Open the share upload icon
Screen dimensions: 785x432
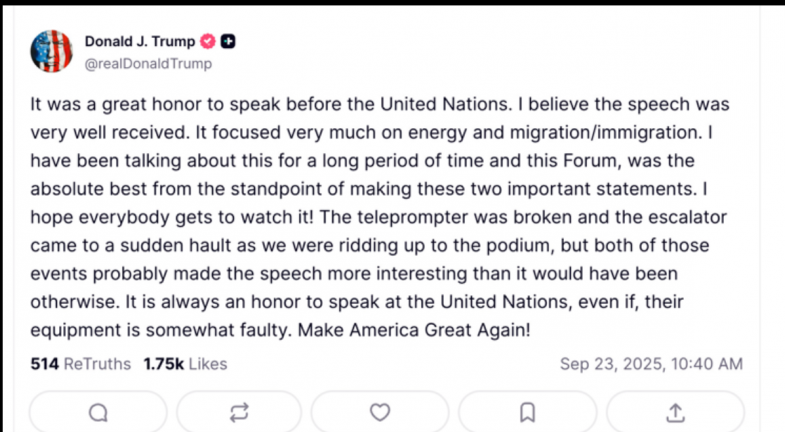pyautogui.click(x=675, y=412)
